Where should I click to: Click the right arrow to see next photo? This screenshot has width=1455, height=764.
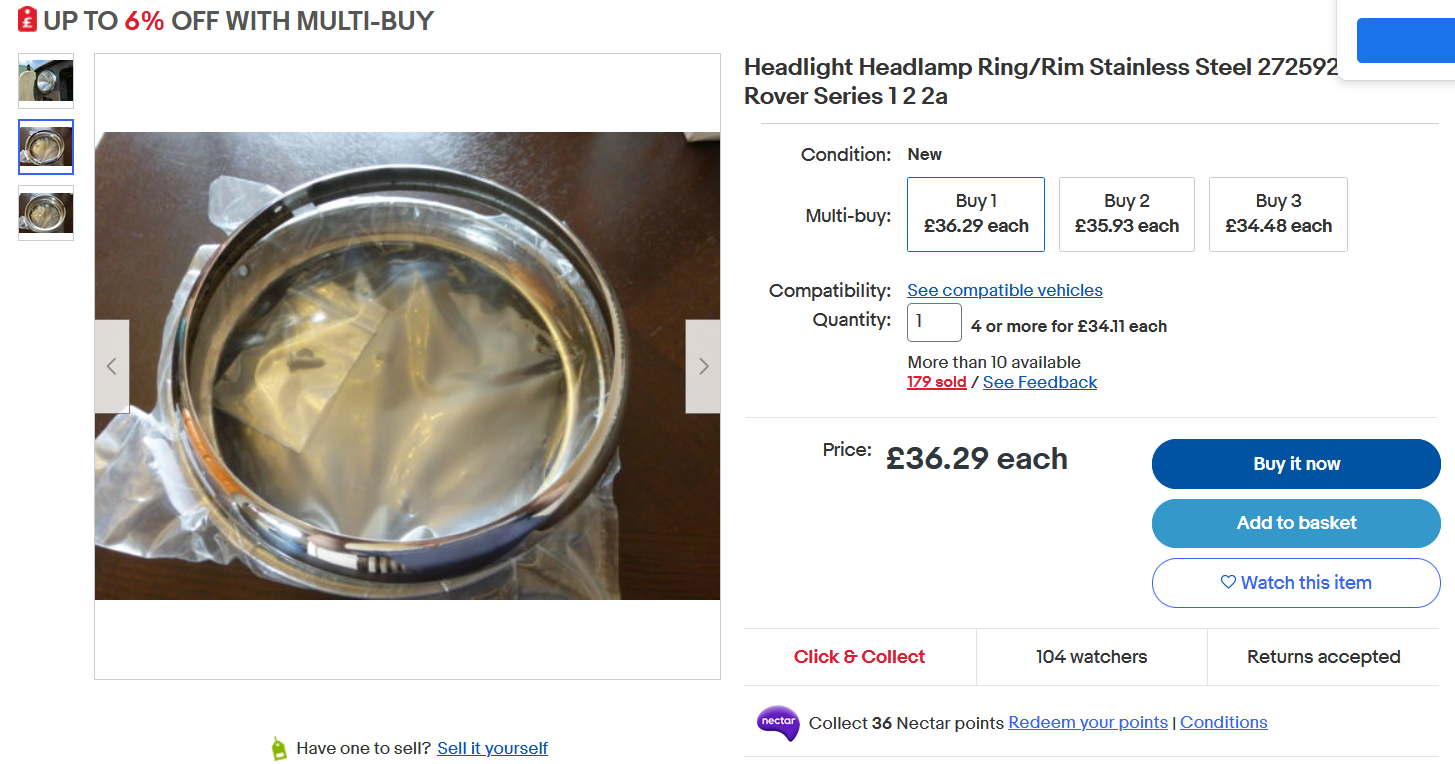(703, 366)
